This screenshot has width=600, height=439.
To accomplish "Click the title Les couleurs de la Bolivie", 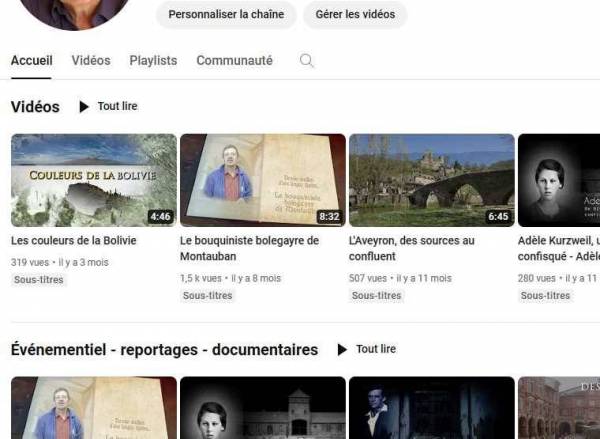I will (x=73, y=241).
